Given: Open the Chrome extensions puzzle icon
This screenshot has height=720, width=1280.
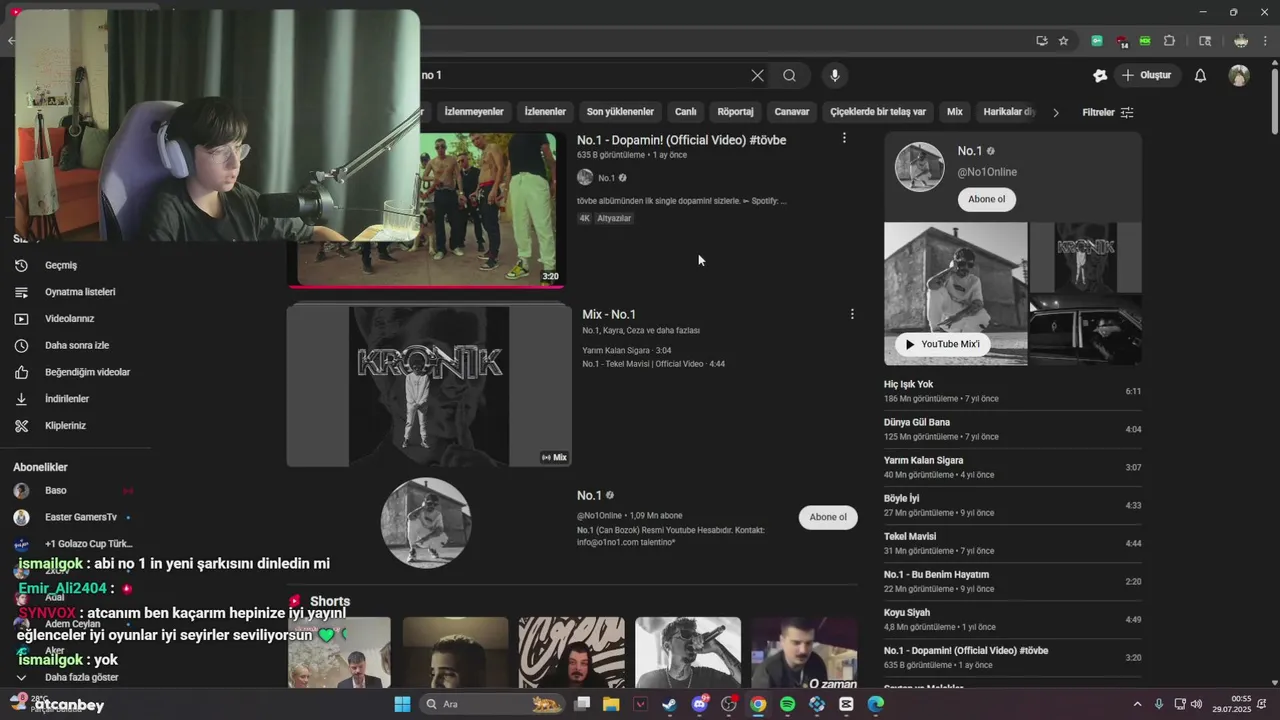Looking at the screenshot, I should point(1169,41).
